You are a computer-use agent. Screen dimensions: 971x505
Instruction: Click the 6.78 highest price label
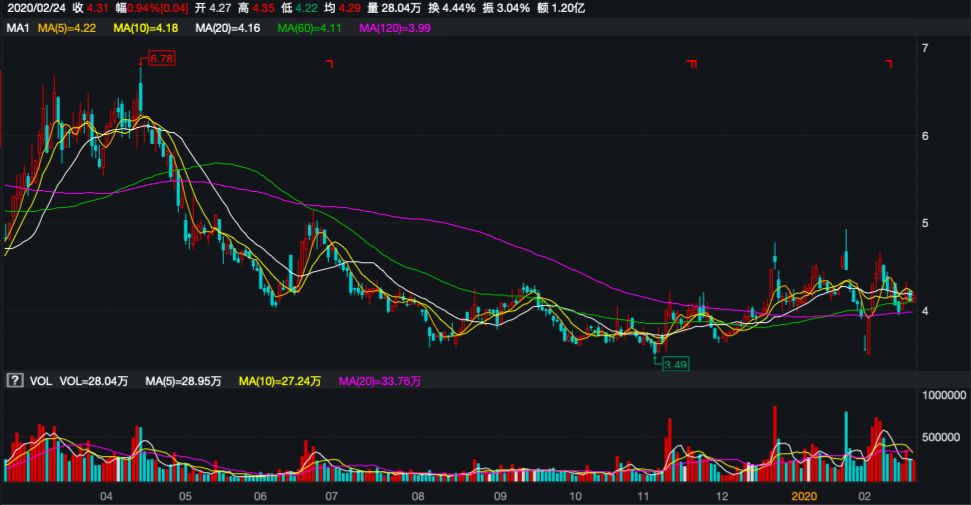click(x=161, y=60)
